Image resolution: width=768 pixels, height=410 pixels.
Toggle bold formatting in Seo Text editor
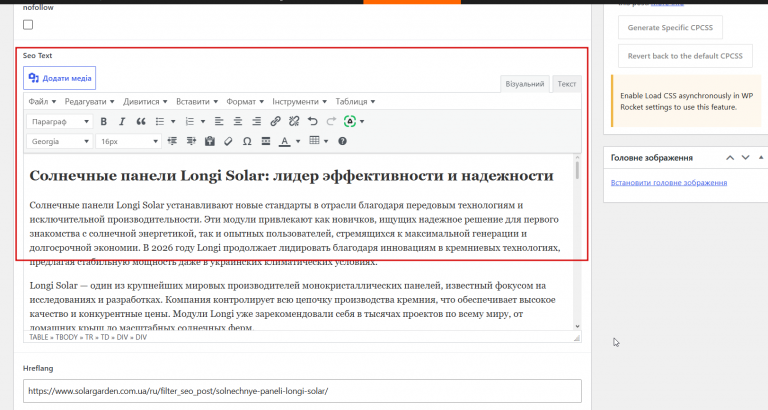103,121
